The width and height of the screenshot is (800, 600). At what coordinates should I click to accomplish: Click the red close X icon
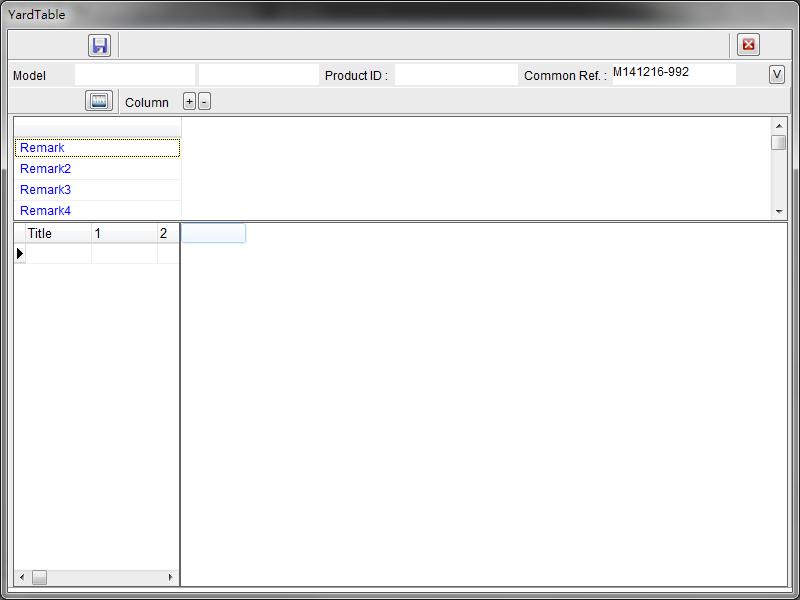point(748,45)
